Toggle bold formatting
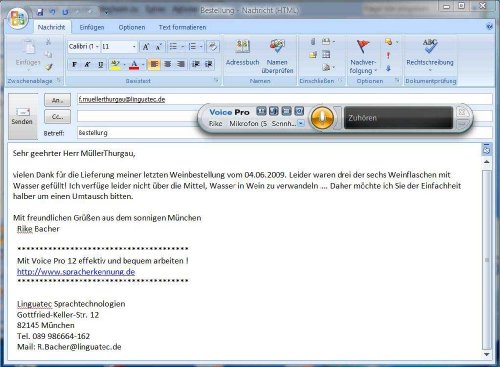 point(74,64)
